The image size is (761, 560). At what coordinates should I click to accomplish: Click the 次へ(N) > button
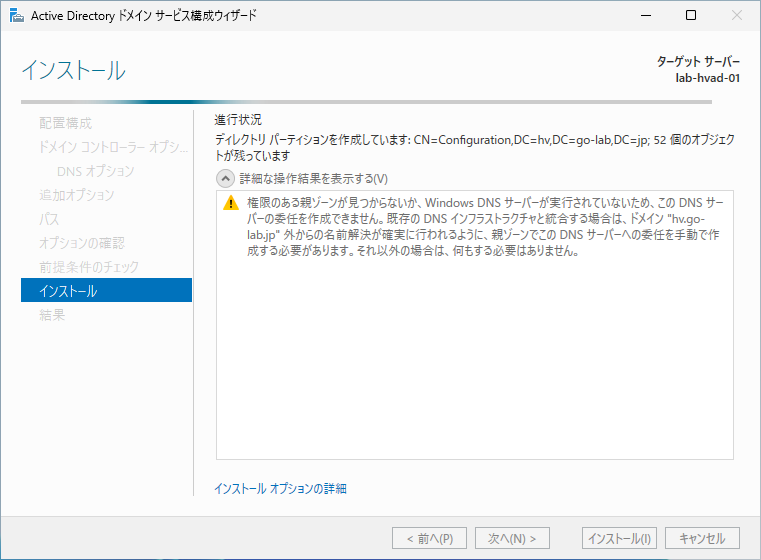(512, 538)
